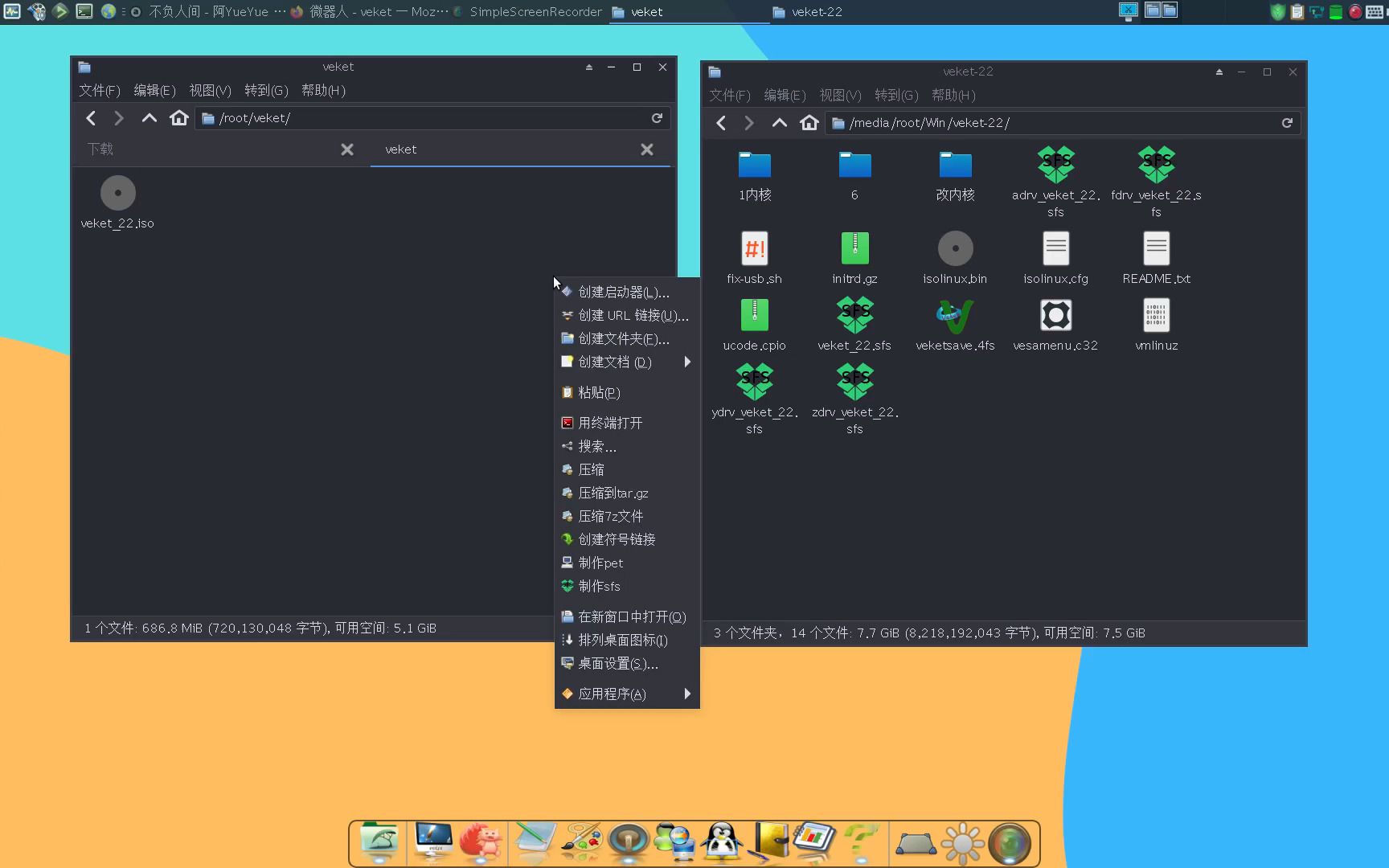Choose 创建符号链接 from context menu
This screenshot has width=1389, height=868.
627,539
